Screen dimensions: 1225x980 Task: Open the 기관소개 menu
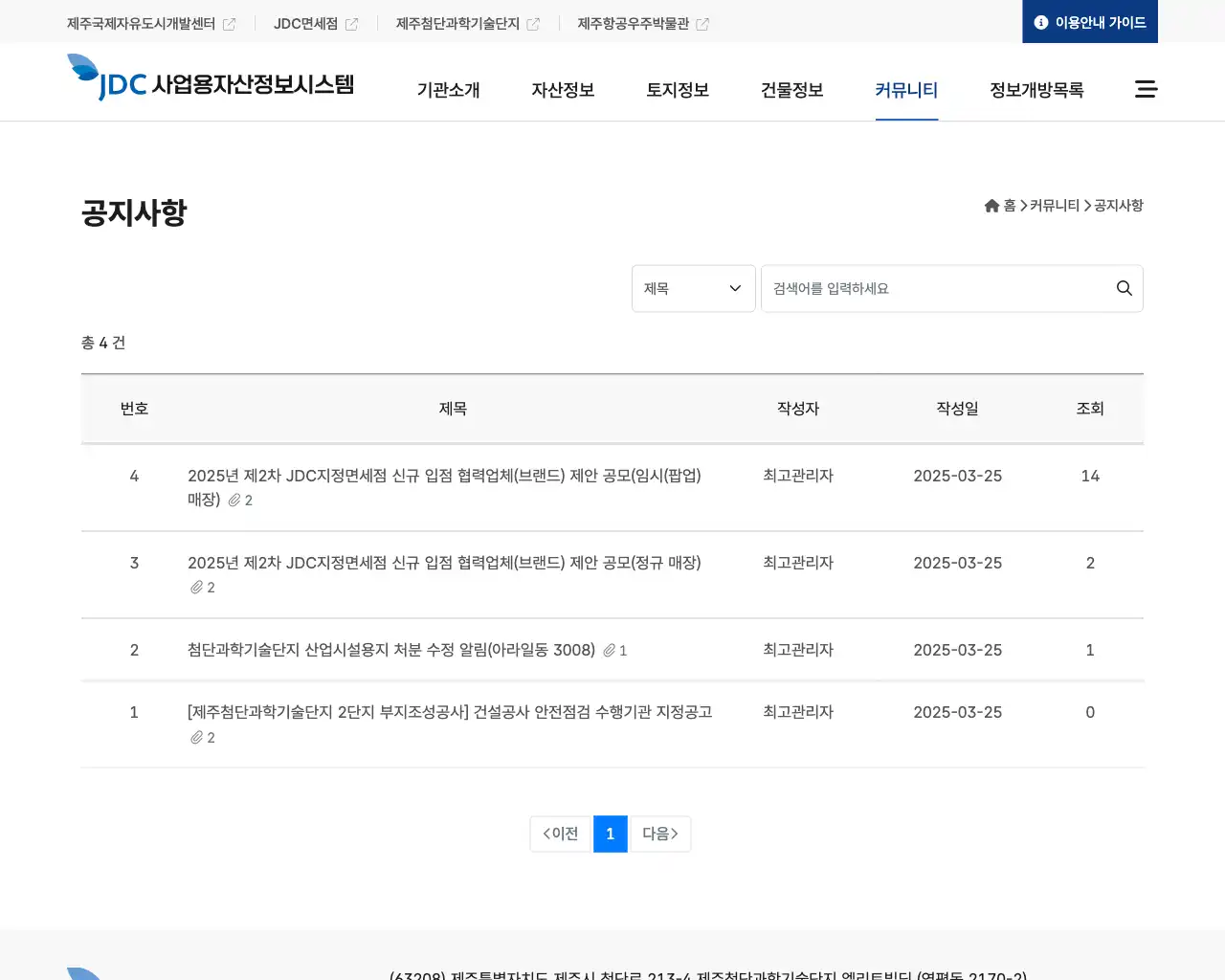pyautogui.click(x=449, y=90)
